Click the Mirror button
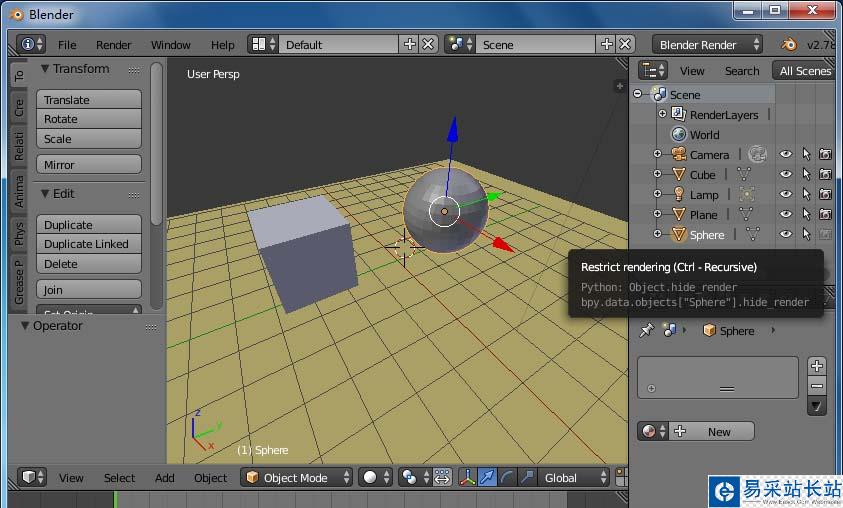The image size is (843, 508). tap(89, 164)
